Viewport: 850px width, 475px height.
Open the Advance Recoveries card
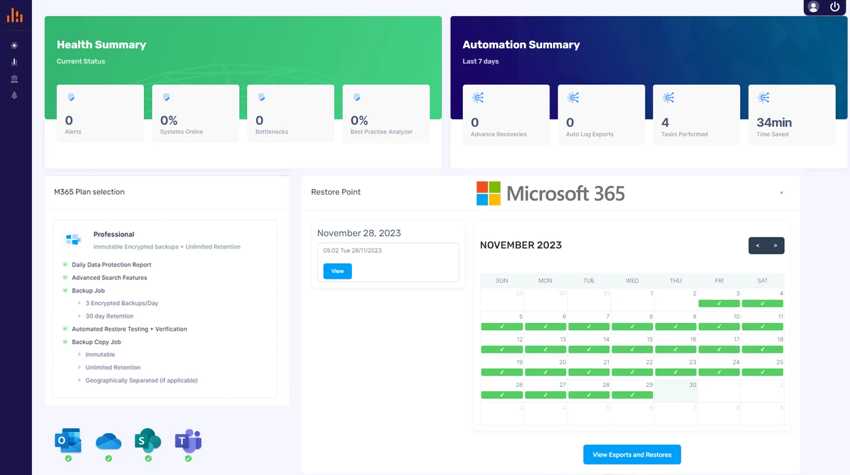tap(506, 114)
